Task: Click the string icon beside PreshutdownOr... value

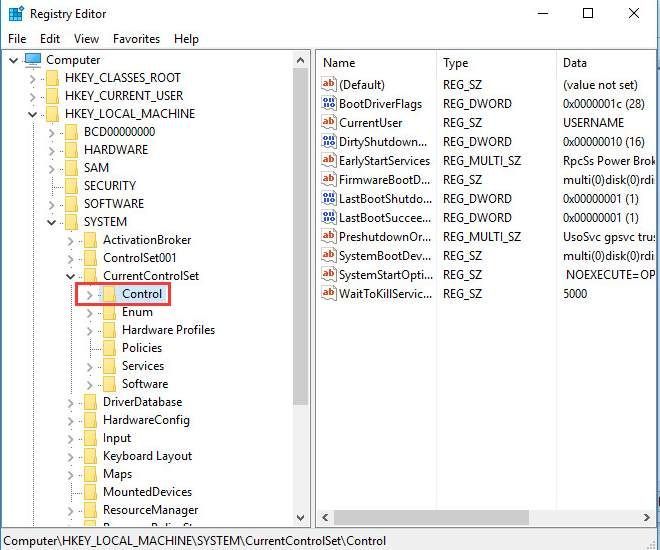Action: (x=329, y=236)
